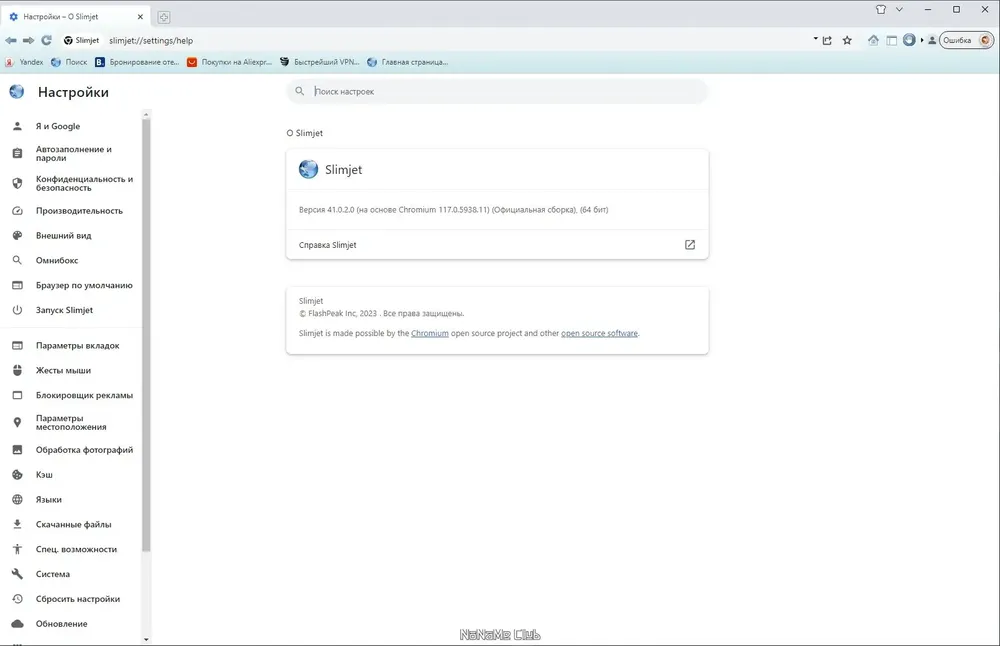The image size is (1000, 646).
Task: Open Браузер по умолчанию settings
Action: point(71,285)
